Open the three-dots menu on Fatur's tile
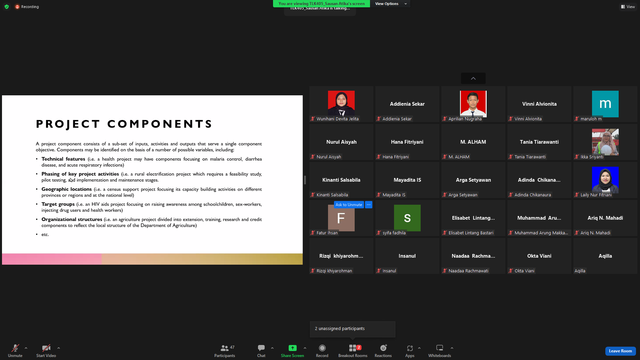This screenshot has width=640, height=360. [x=369, y=204]
